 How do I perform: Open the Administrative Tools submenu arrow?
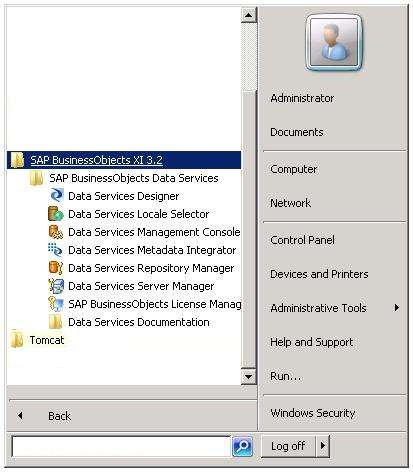(x=397, y=308)
